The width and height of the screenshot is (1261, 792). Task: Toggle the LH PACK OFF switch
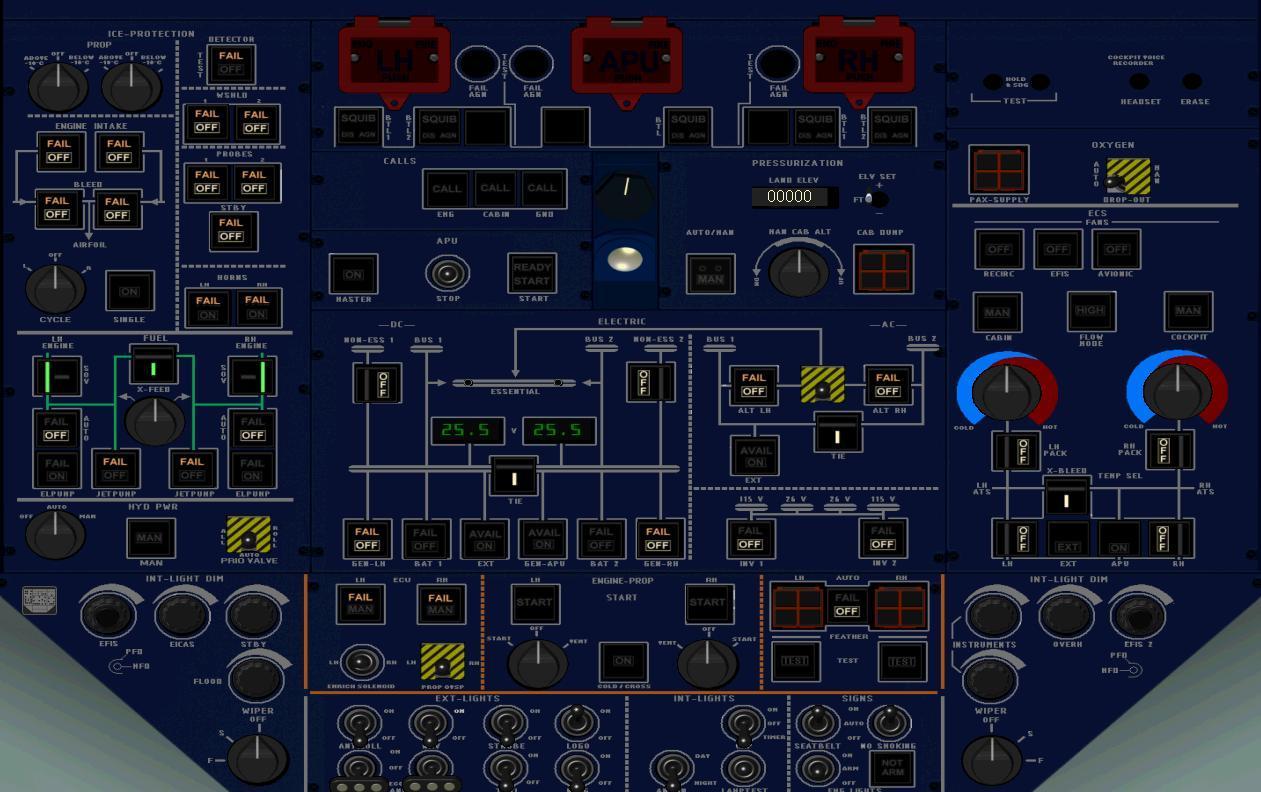1016,451
